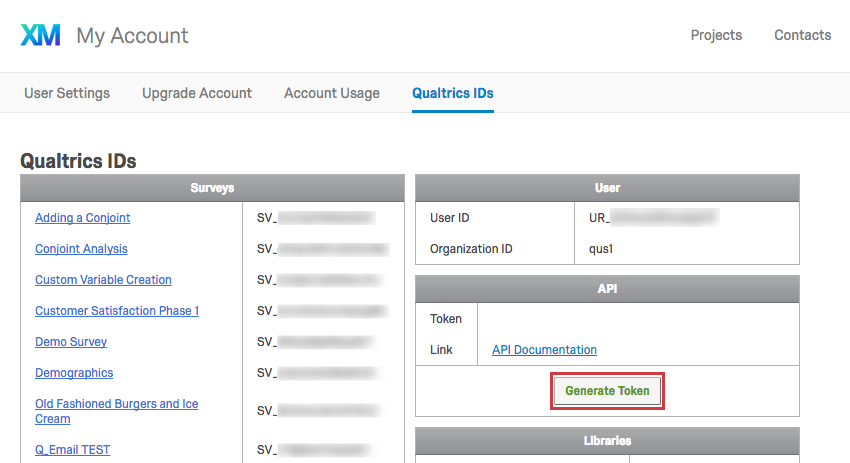The image size is (850, 463).
Task: Click the survey ID next to Demographics
Action: pos(317,373)
